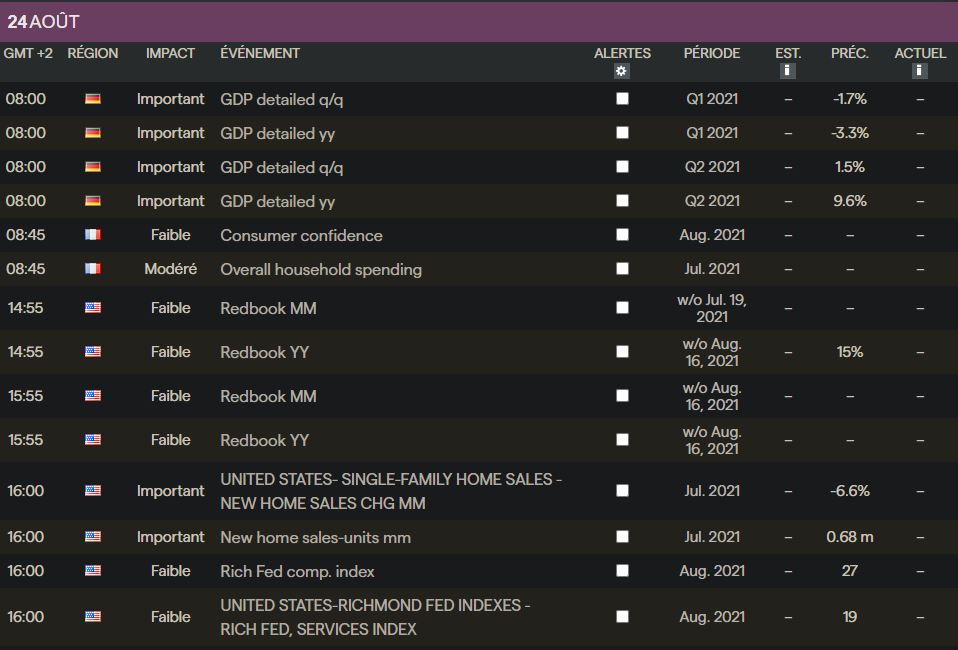Enable alert for New home sales-units mm
This screenshot has width=958, height=650.
(x=622, y=536)
